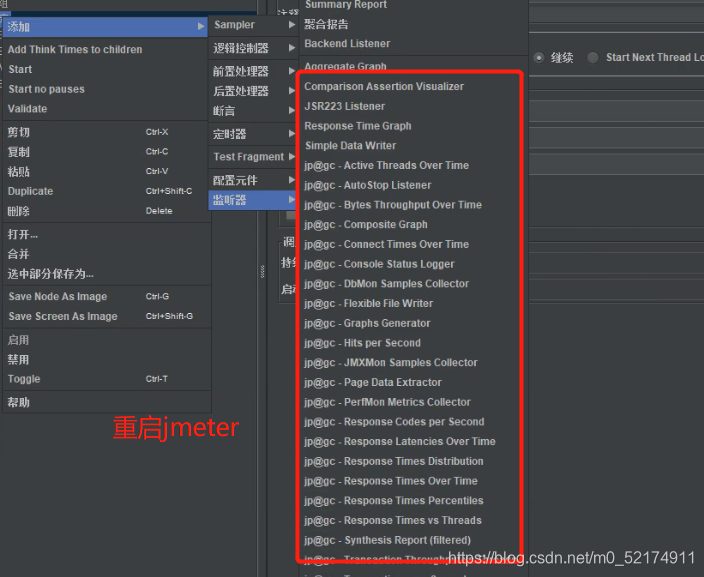Grab the vertical panel splitter handle
Viewport: 704px width, 577px height.
point(263,272)
